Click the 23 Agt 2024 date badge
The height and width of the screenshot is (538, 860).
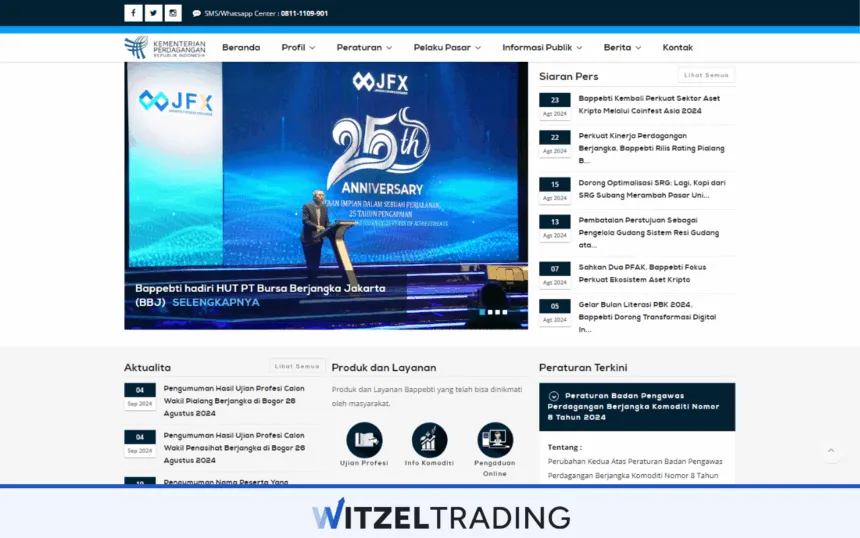tap(555, 106)
